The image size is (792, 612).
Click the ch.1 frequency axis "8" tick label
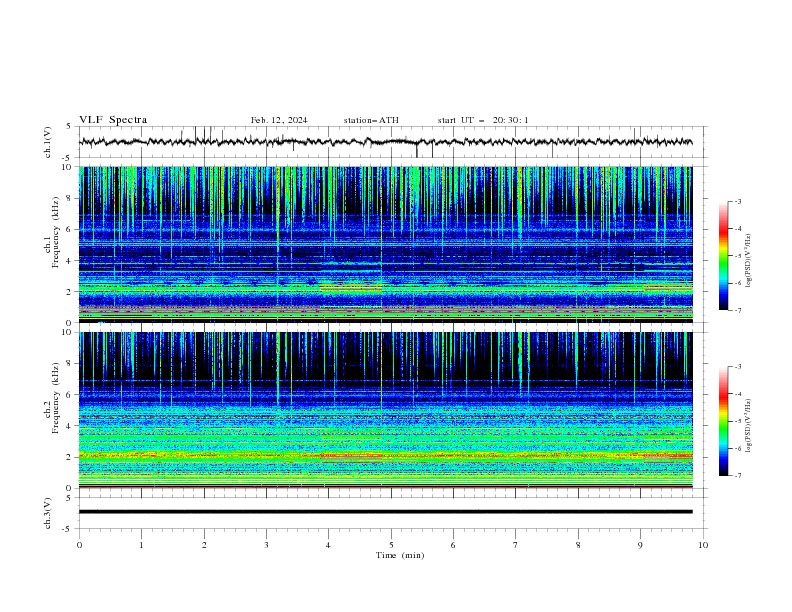point(70,198)
